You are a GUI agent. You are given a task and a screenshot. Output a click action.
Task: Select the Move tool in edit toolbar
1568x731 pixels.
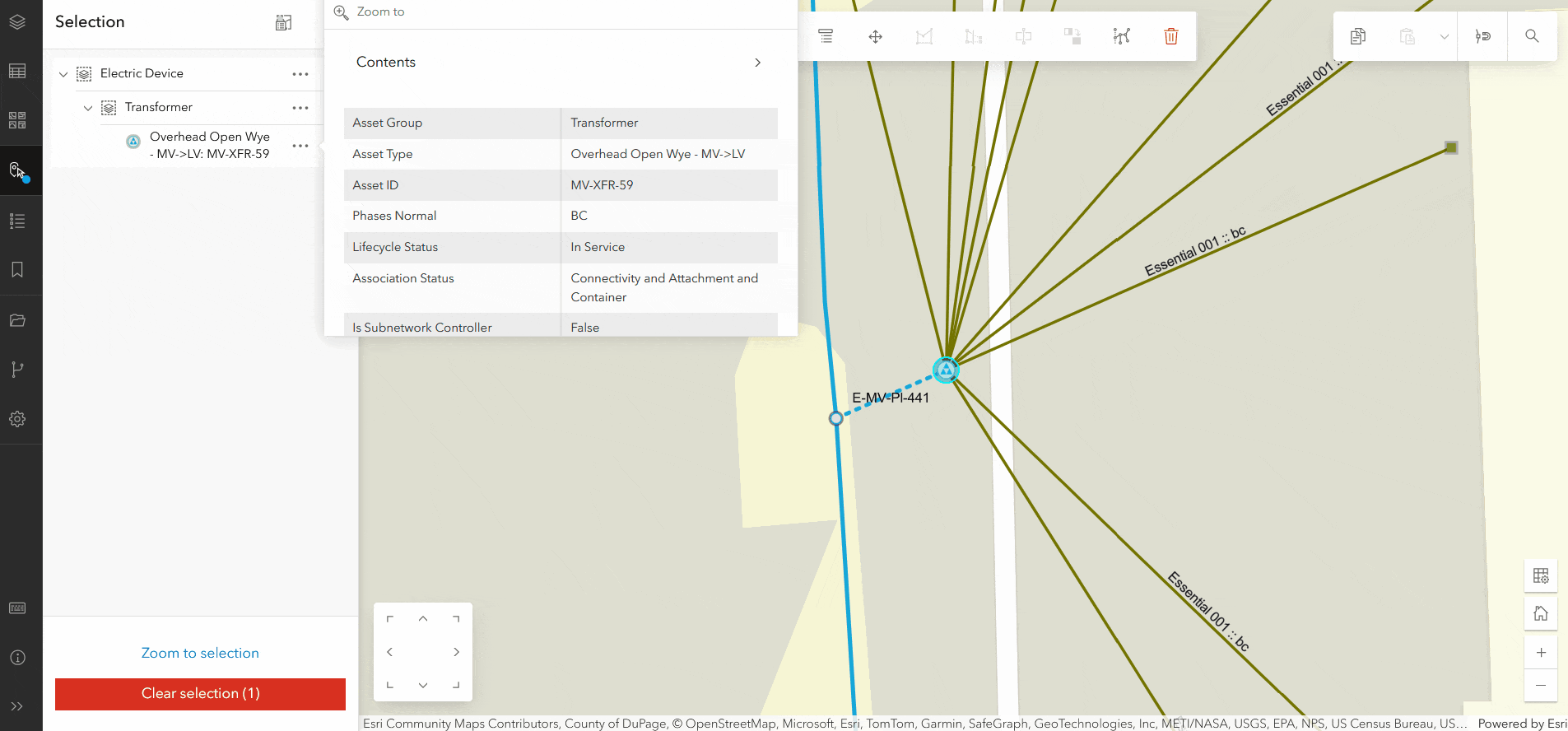point(876,36)
